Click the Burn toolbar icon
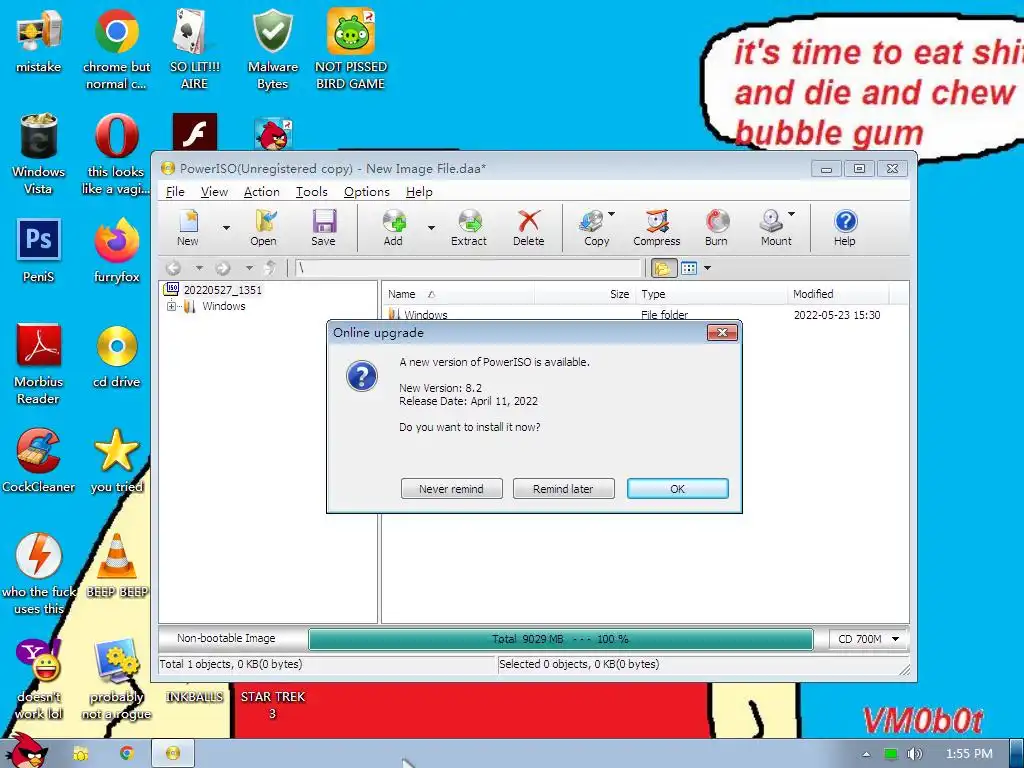 tap(716, 227)
